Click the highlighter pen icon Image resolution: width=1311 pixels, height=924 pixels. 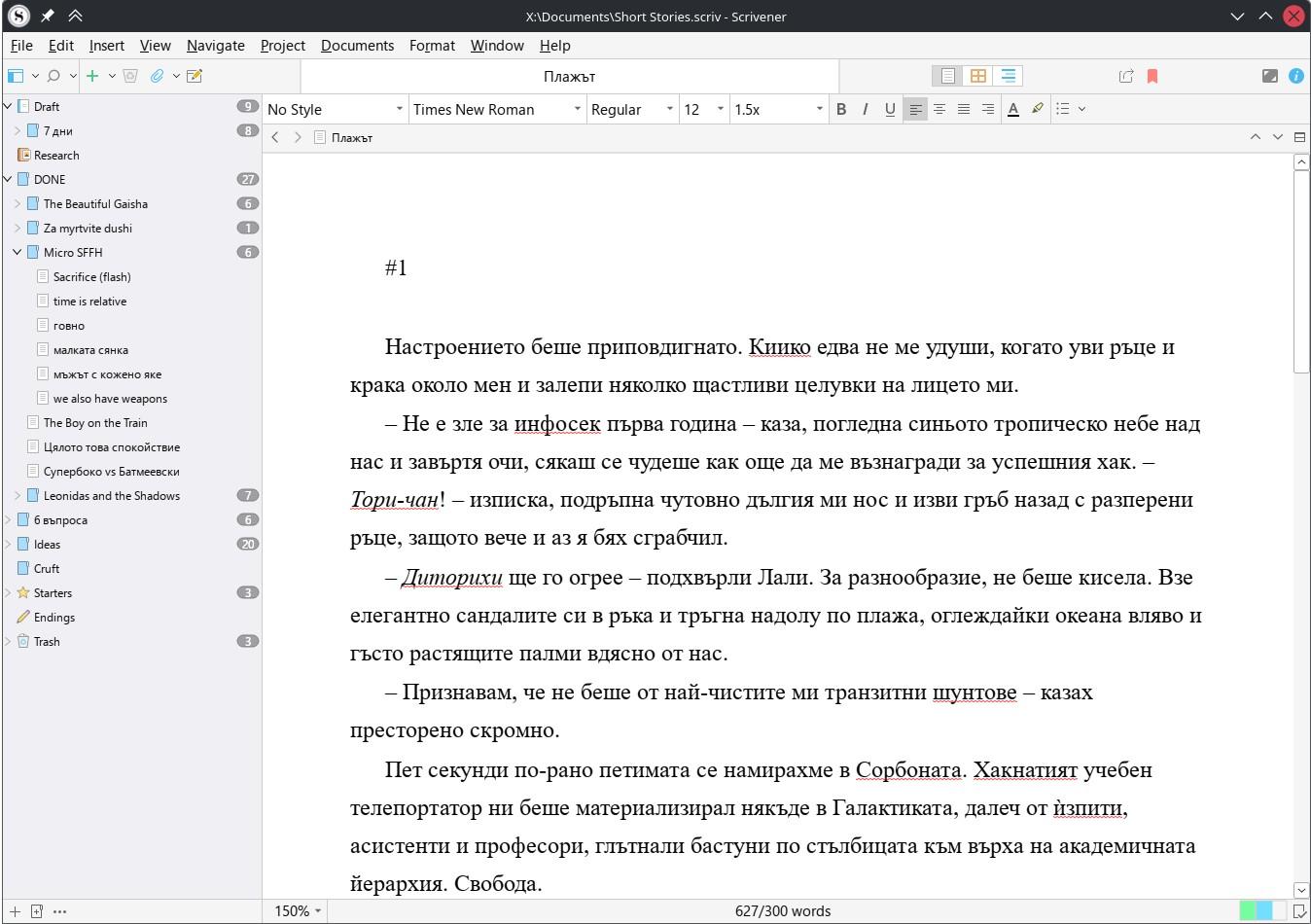[x=1038, y=109]
